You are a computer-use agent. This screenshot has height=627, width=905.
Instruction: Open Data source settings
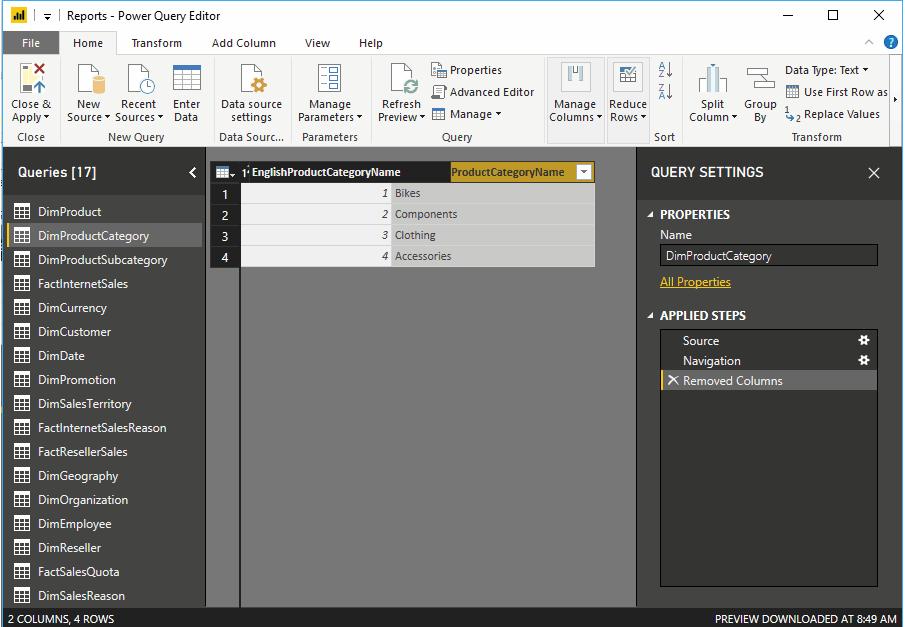[251, 79]
